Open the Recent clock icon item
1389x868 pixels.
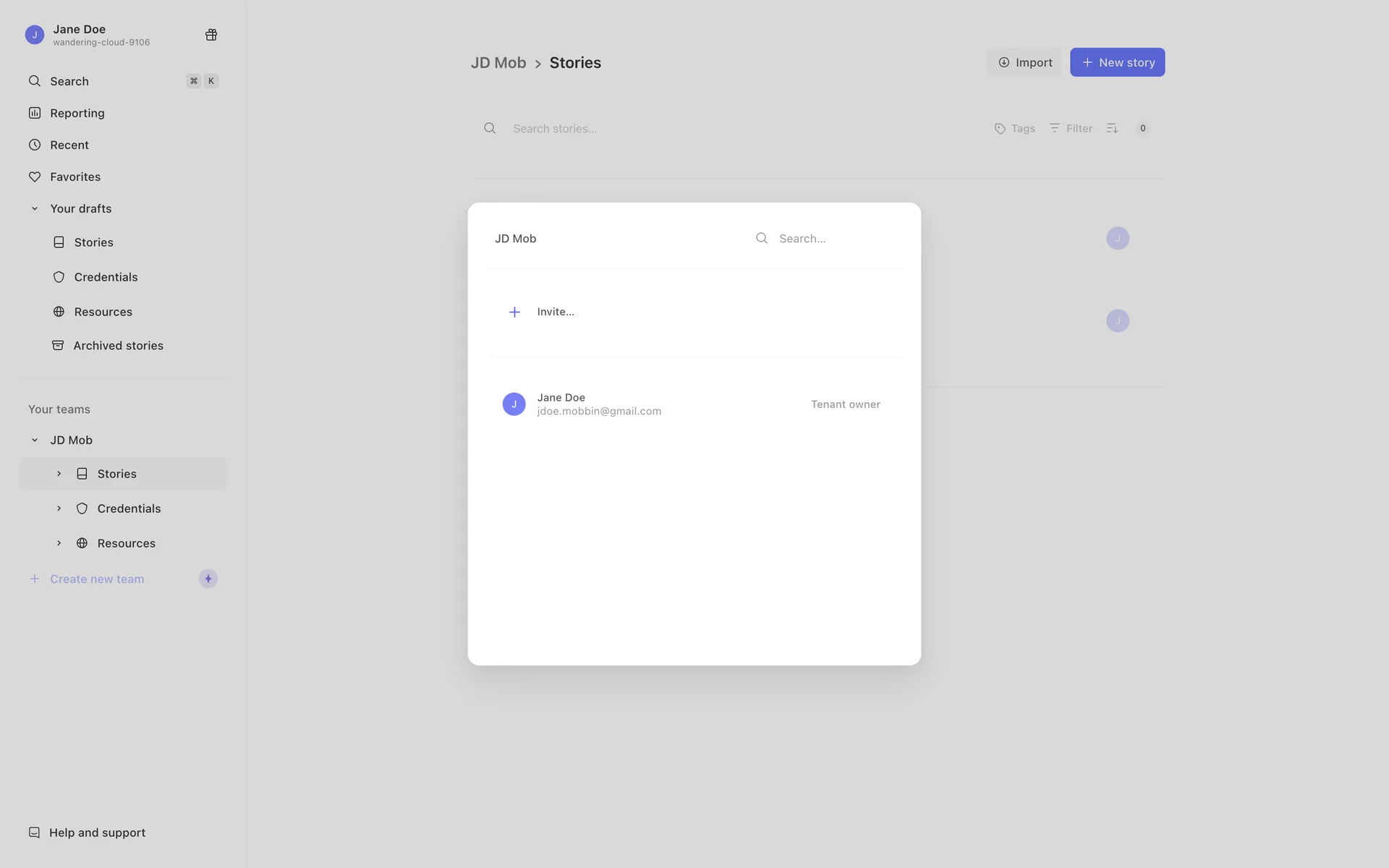(x=35, y=145)
